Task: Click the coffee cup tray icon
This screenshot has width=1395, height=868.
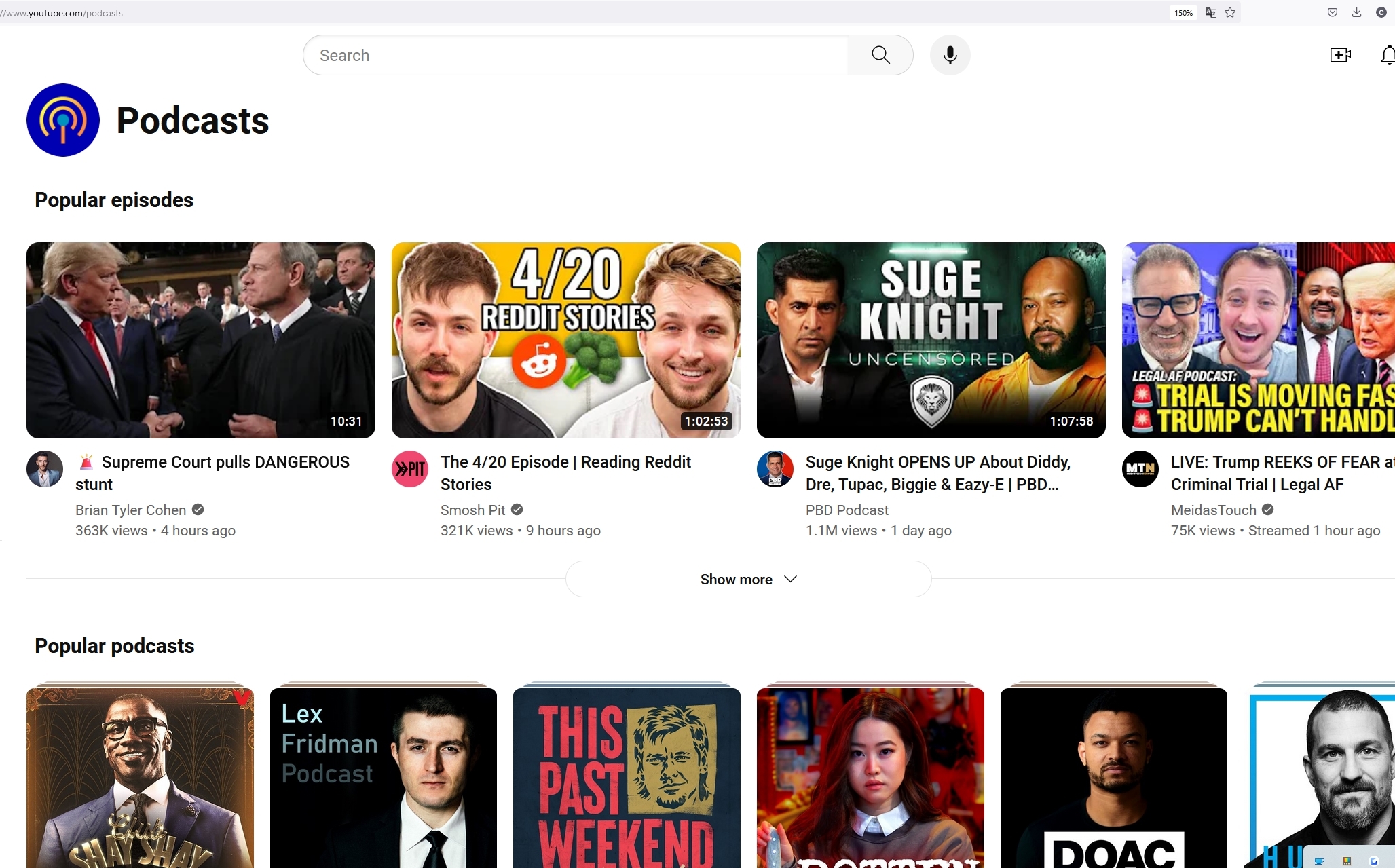Action: 1320,861
